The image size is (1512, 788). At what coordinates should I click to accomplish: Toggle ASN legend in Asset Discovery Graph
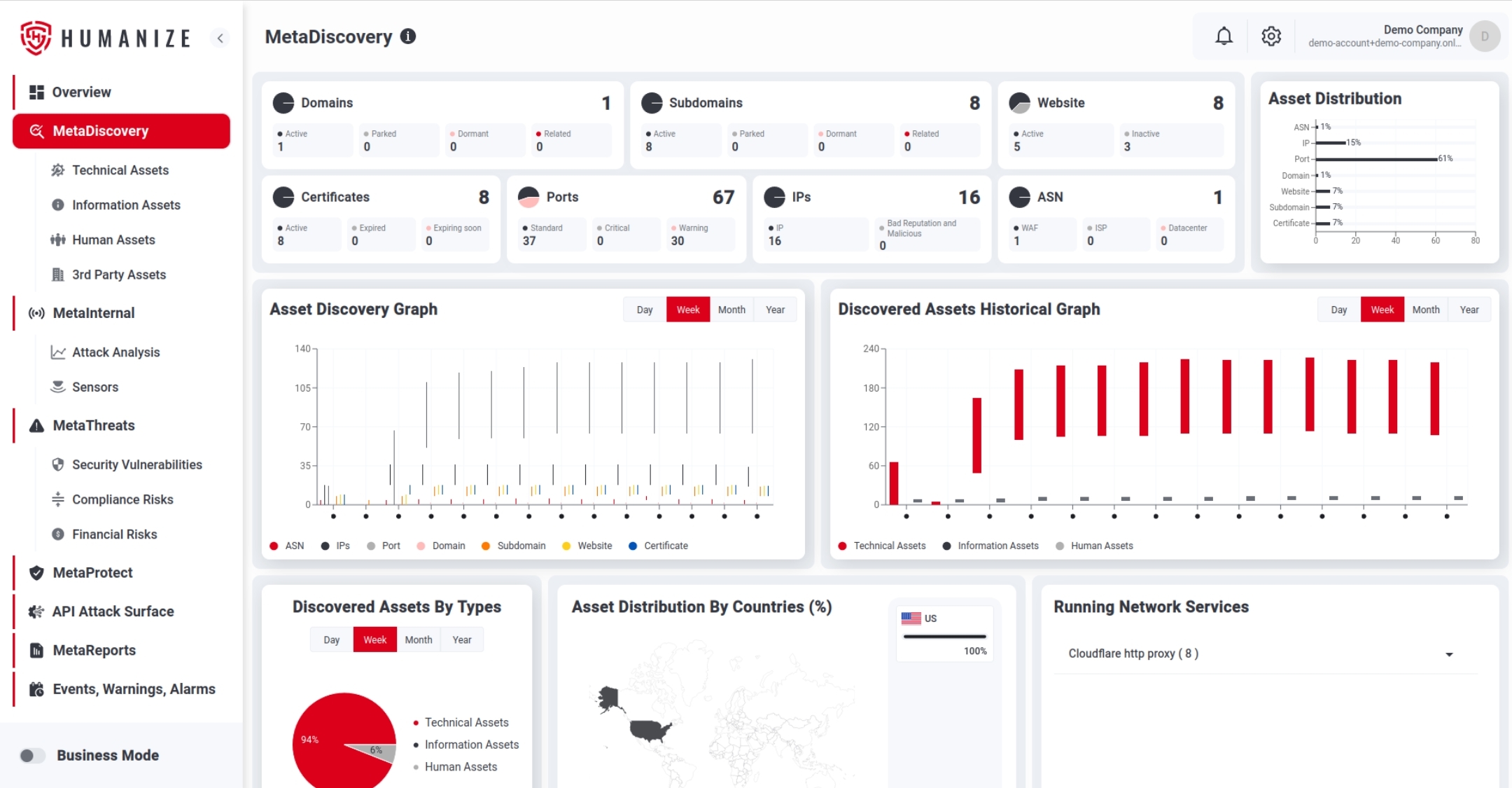click(x=287, y=546)
